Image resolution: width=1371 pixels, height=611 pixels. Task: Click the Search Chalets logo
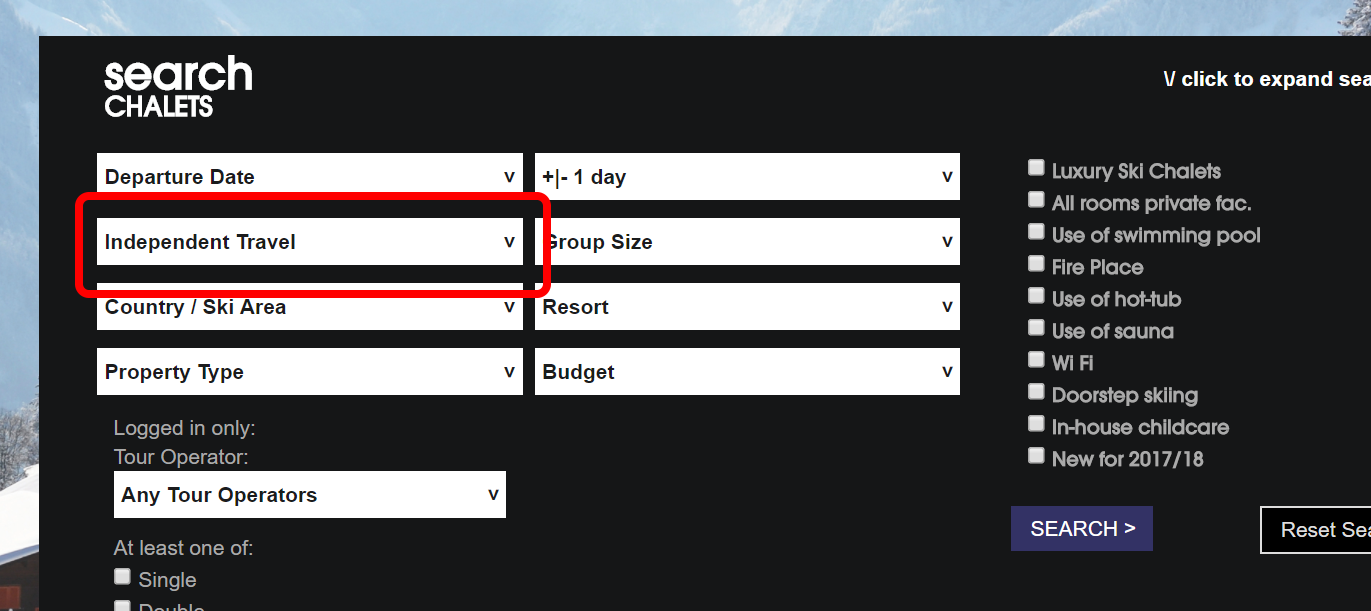tap(178, 87)
